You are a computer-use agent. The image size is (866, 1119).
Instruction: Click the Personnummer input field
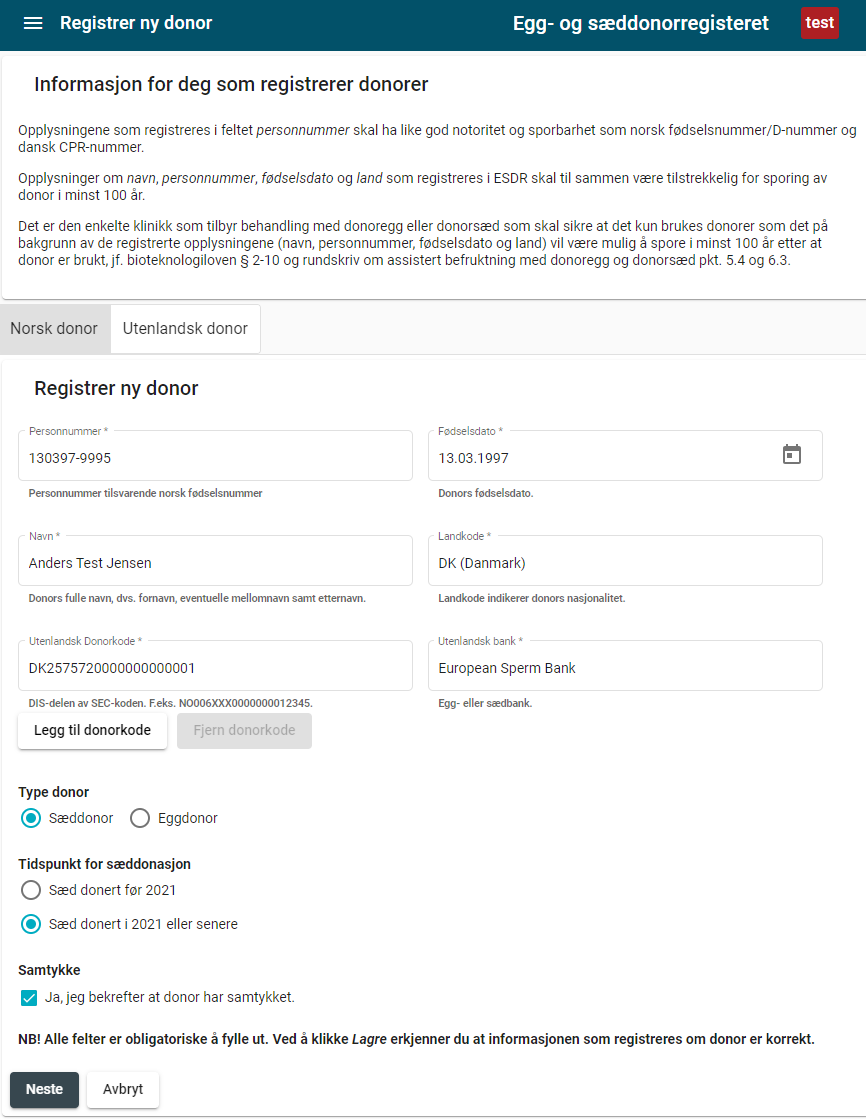click(215, 458)
